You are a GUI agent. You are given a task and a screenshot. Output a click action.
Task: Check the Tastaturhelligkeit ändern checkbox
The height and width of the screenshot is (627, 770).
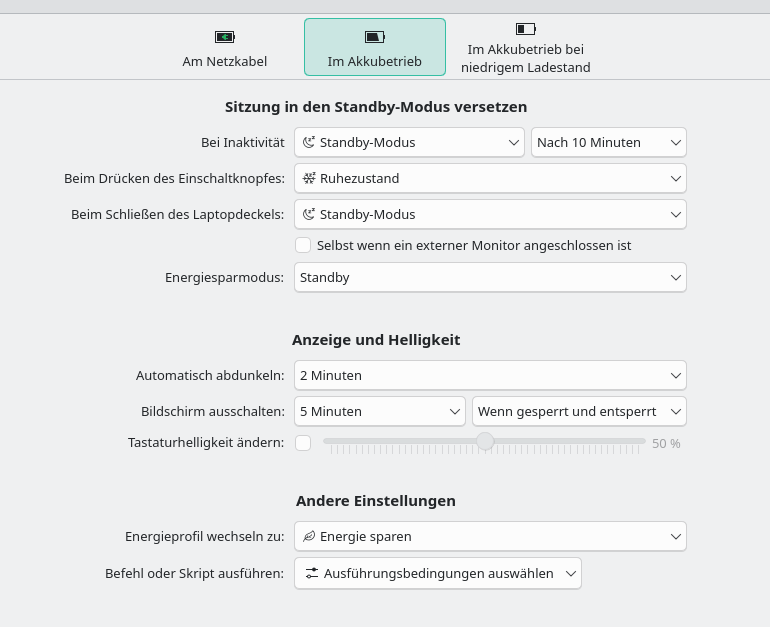coord(303,442)
